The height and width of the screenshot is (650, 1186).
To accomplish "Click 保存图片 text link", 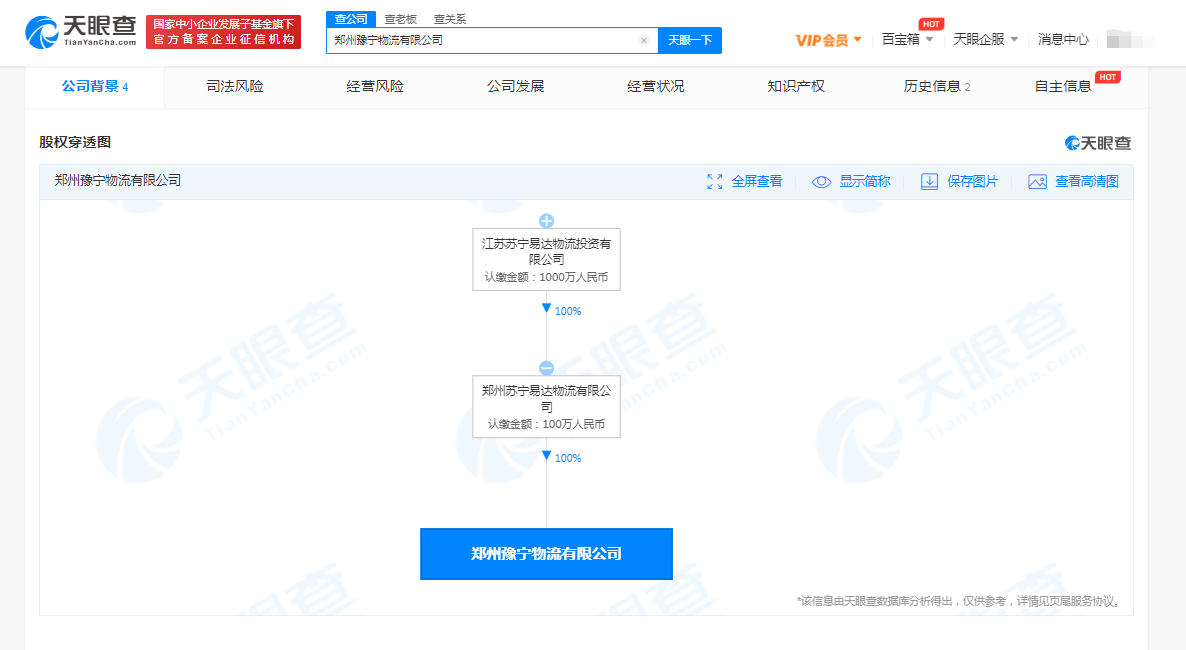I will coord(972,182).
